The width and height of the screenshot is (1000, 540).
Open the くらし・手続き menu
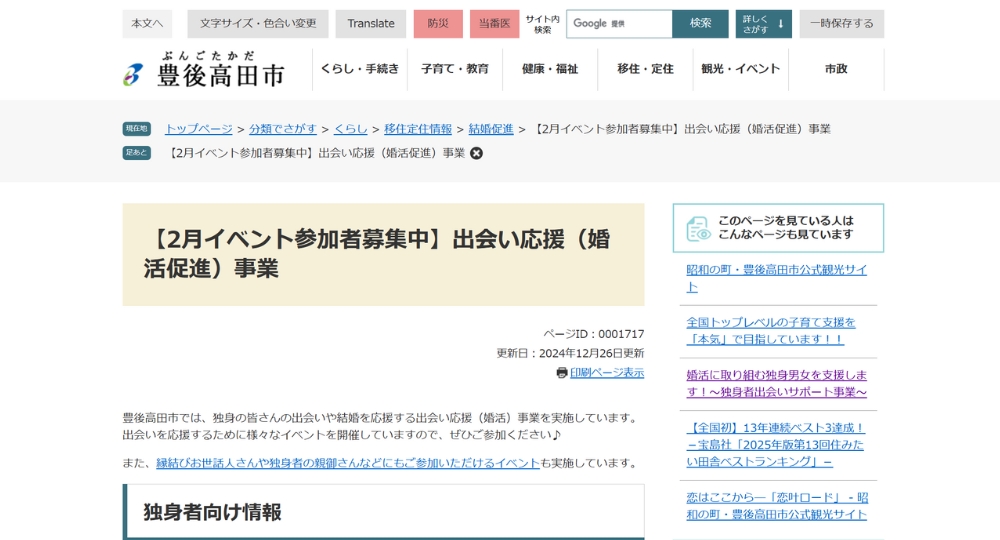coord(360,69)
